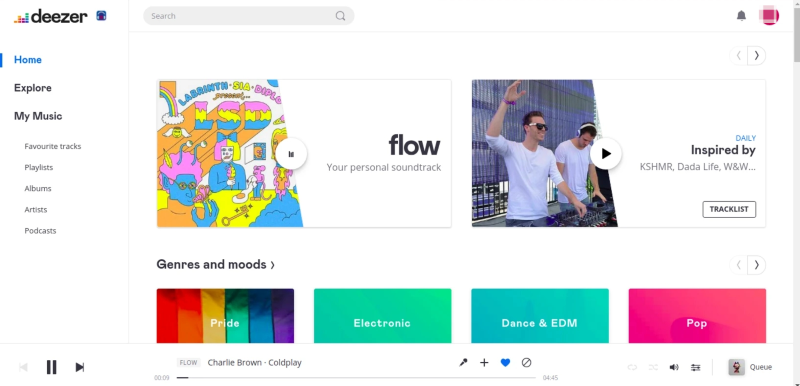Click the flow title text
This screenshot has width=800, height=386.
414,145
